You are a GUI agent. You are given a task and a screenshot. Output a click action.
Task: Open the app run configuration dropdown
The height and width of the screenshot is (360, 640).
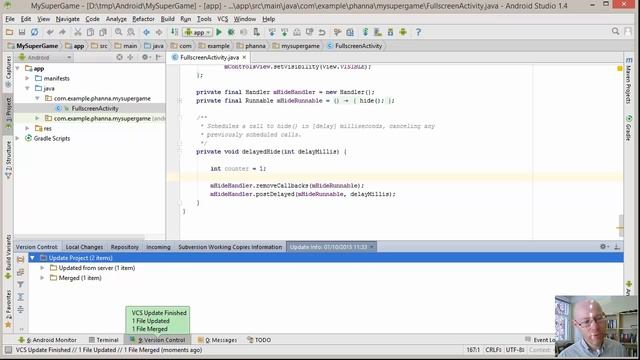(197, 32)
